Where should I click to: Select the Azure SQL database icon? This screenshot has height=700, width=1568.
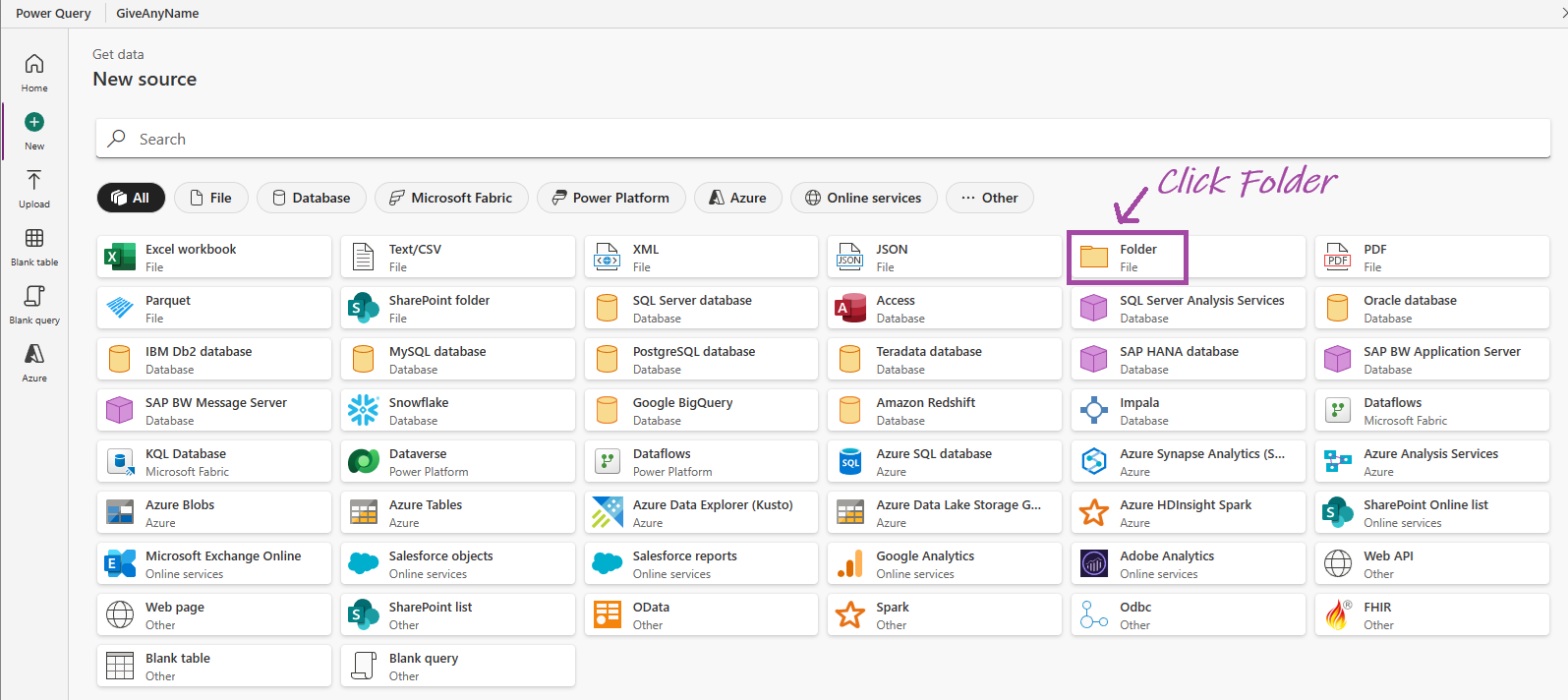pos(850,462)
